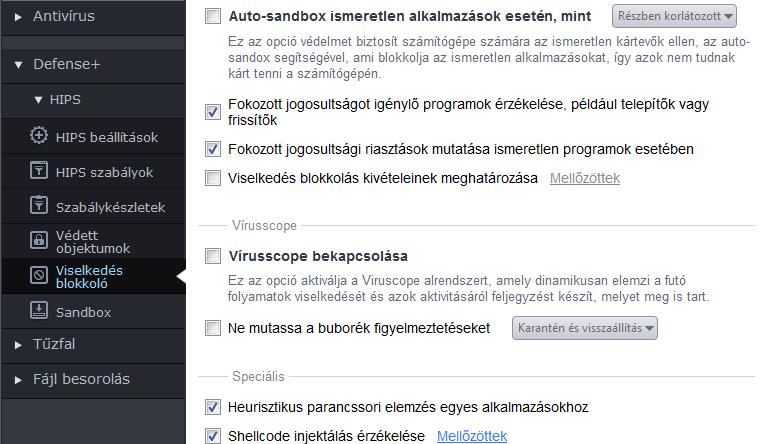Open Mellőzöttek link next to Shellcode injektálás
The image size is (763, 444).
[472, 436]
